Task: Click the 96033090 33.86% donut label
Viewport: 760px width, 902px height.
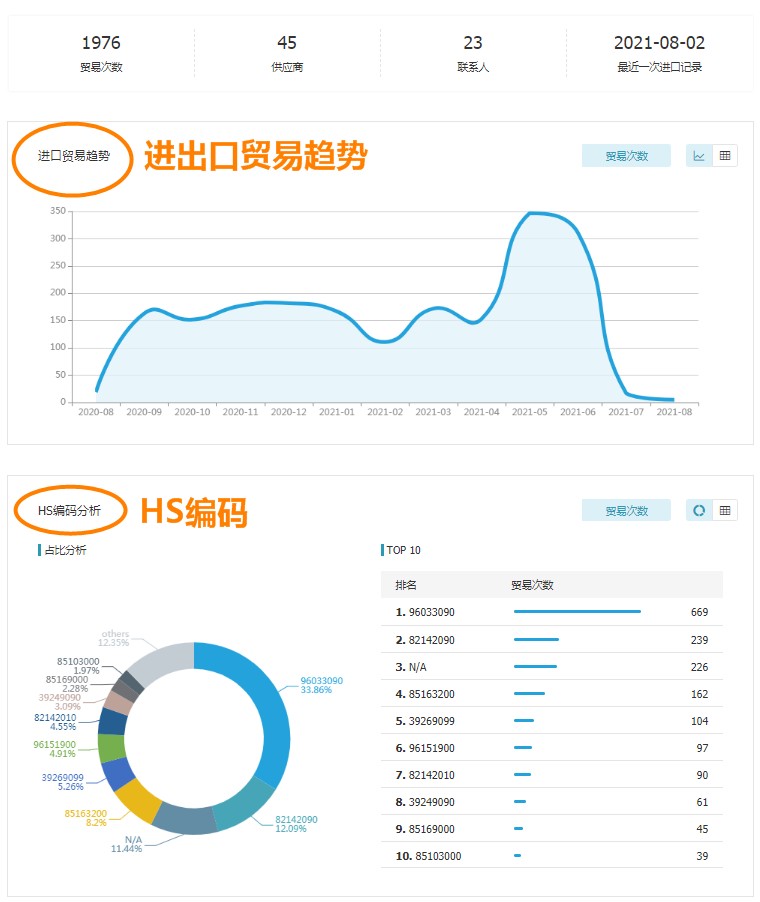Action: coord(321,685)
